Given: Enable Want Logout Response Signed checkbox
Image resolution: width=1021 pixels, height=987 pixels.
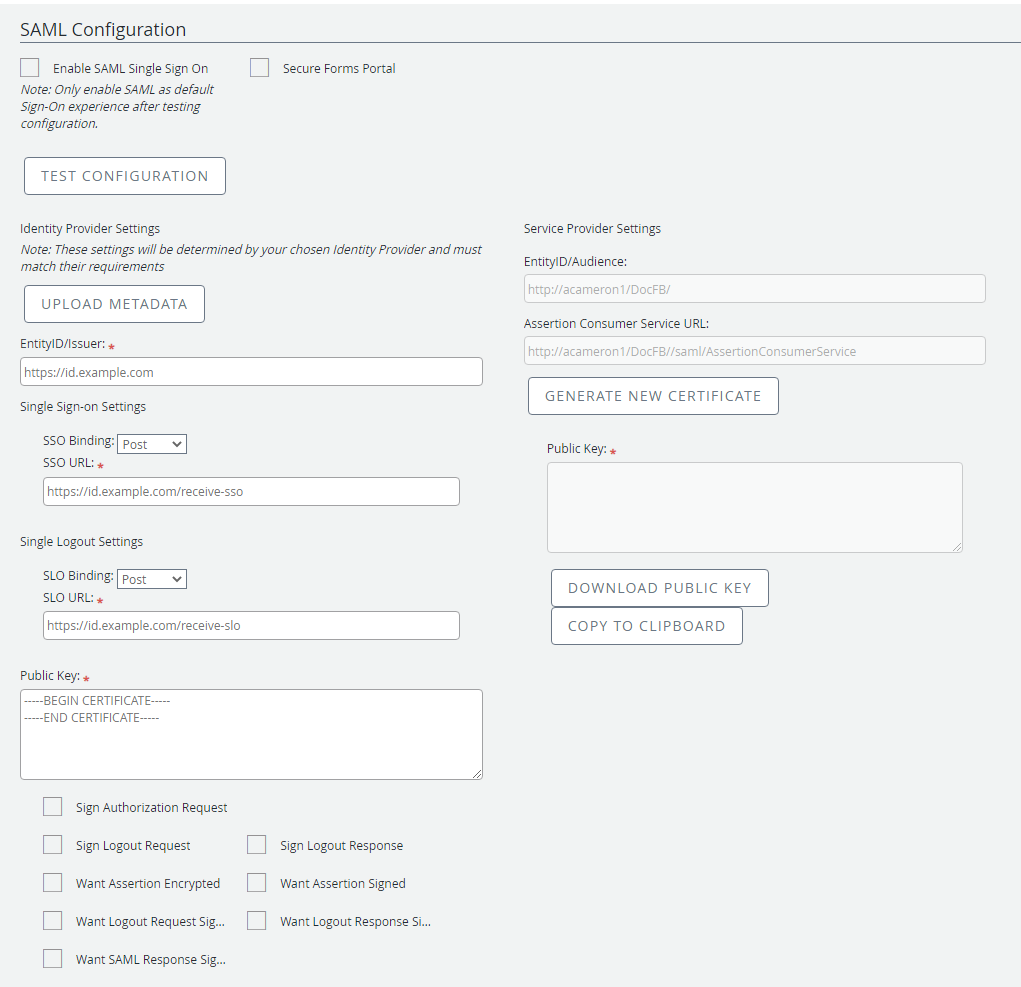Looking at the screenshot, I should [257, 921].
